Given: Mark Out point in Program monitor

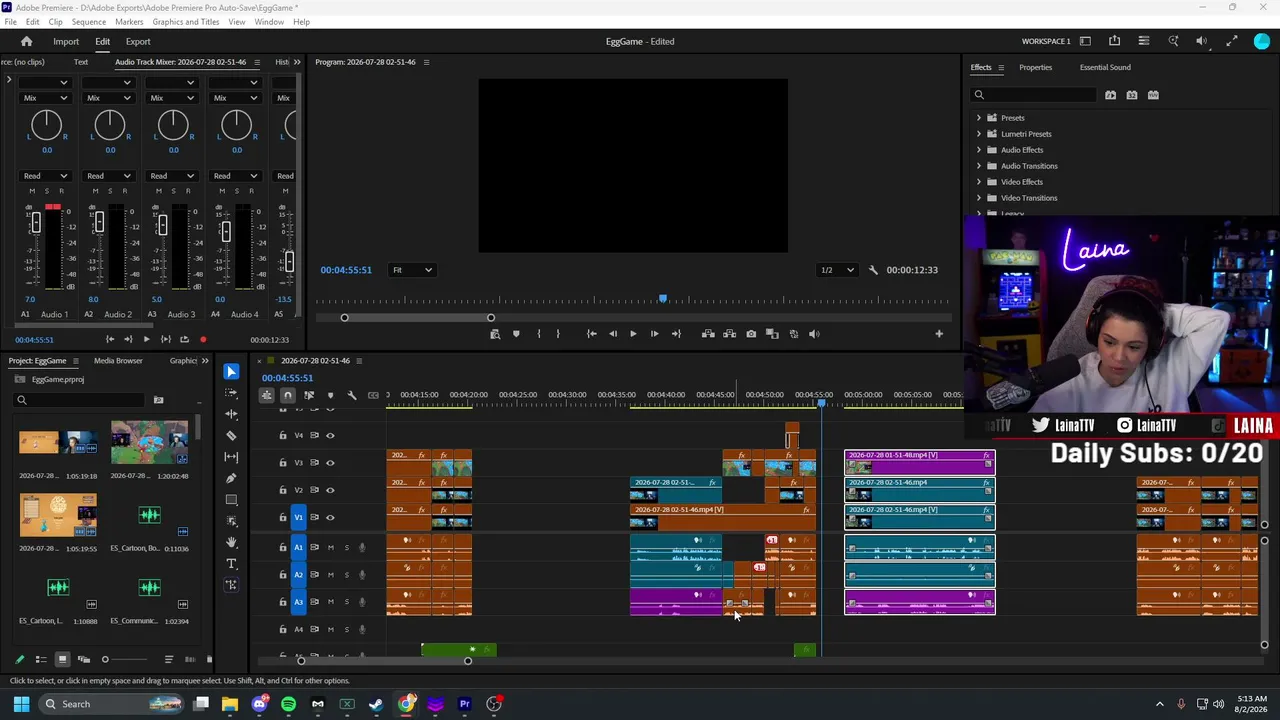Looking at the screenshot, I should click(558, 334).
